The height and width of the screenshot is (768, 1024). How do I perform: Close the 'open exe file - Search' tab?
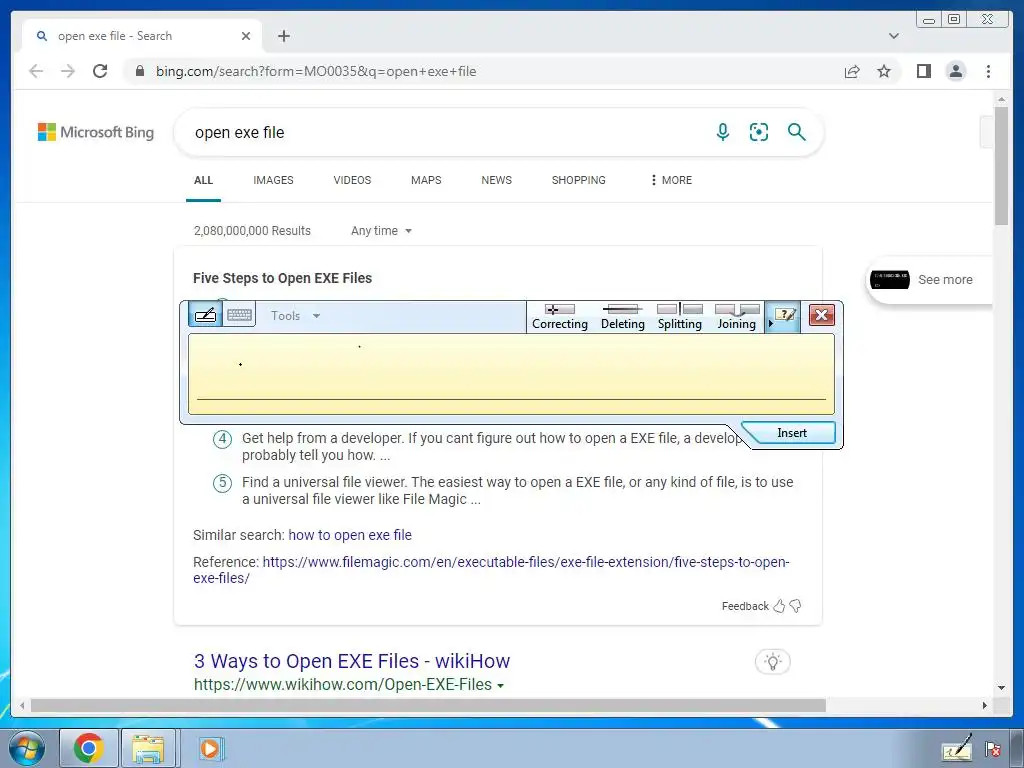tap(246, 36)
